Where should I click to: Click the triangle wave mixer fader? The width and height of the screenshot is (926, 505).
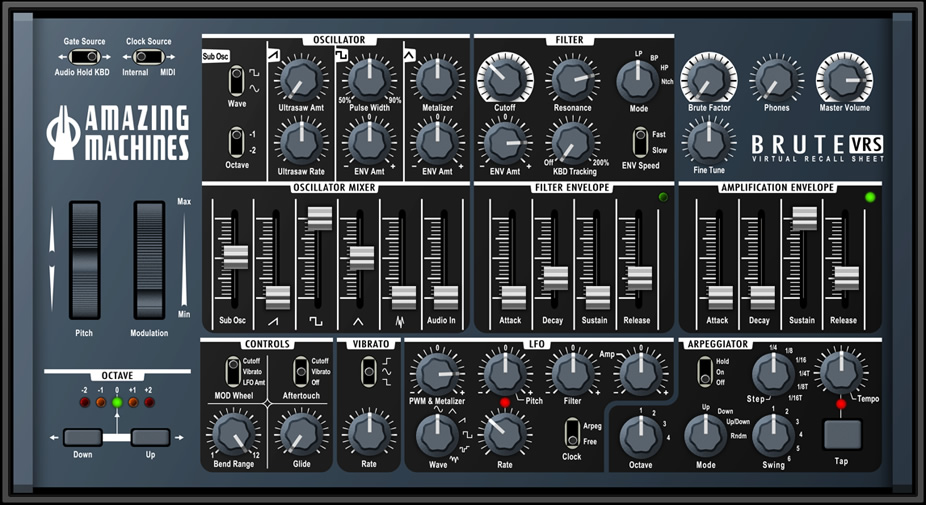pos(361,258)
